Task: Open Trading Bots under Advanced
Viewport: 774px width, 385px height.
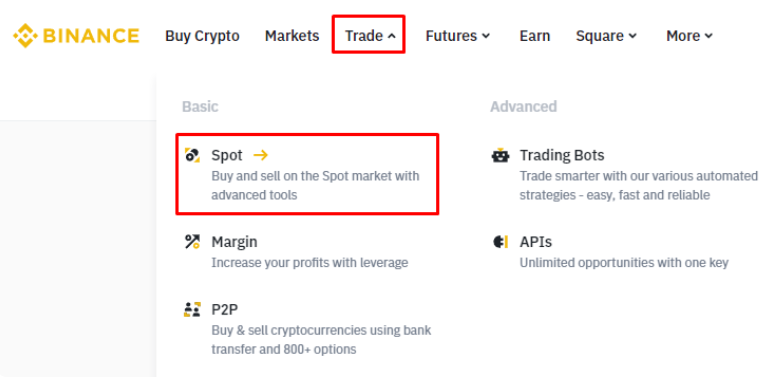Action: point(624,174)
